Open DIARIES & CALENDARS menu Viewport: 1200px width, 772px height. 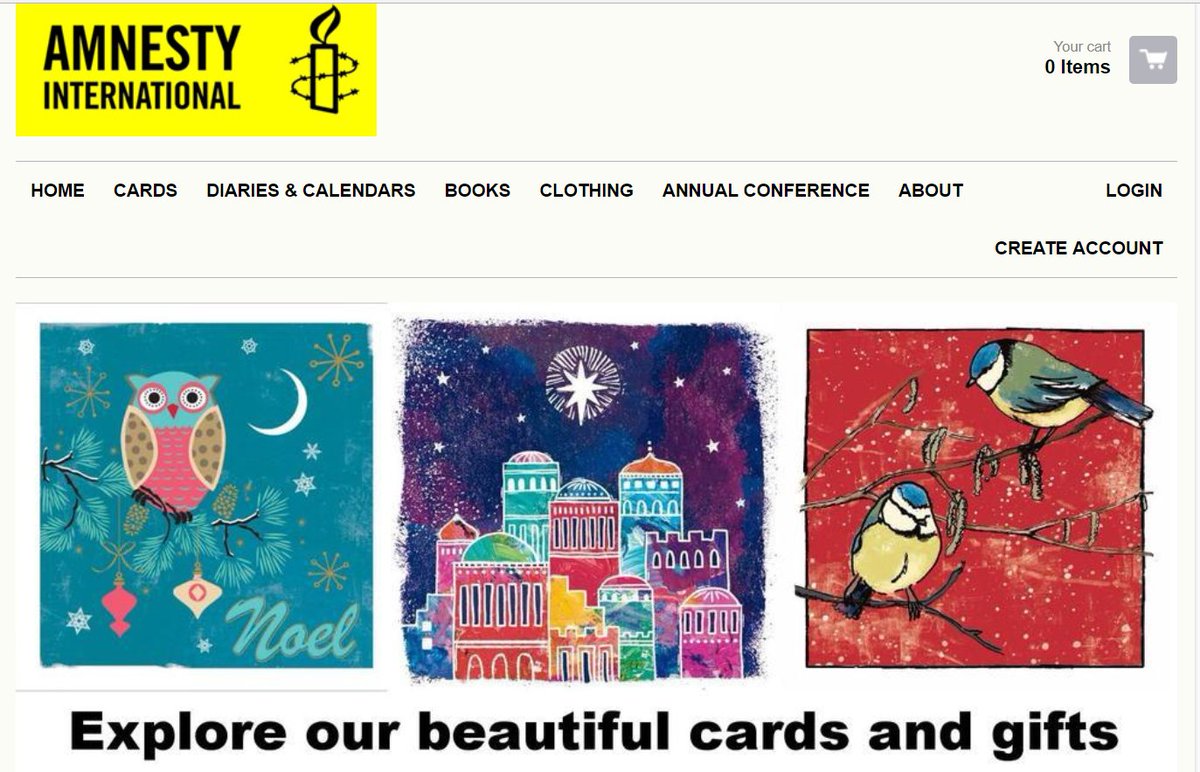pyautogui.click(x=311, y=190)
